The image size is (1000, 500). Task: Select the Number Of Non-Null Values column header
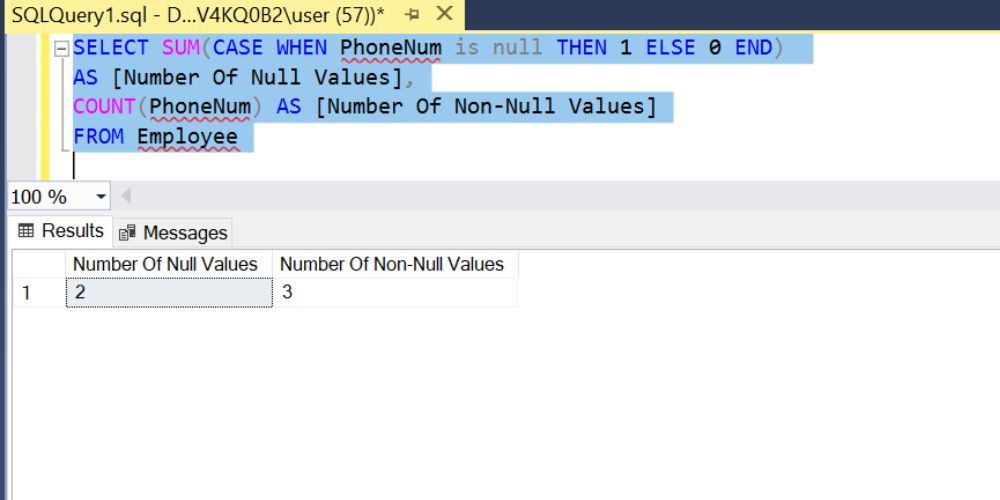[395, 264]
